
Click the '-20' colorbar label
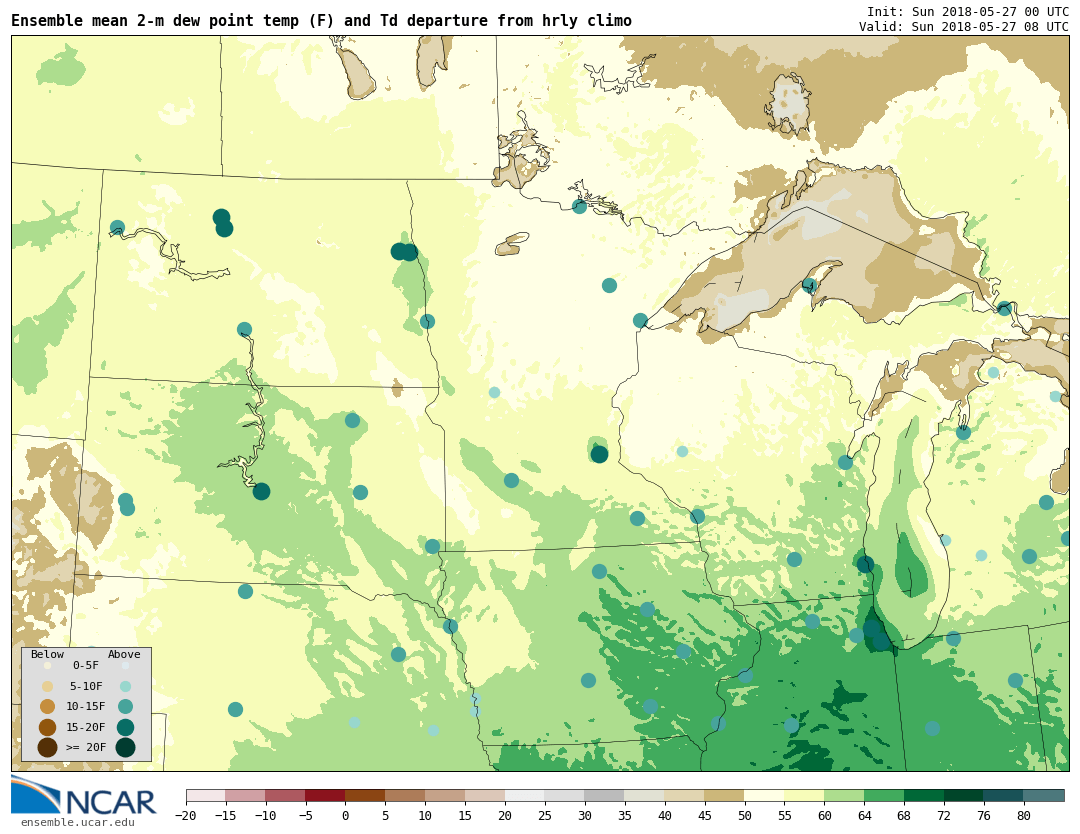click(186, 815)
